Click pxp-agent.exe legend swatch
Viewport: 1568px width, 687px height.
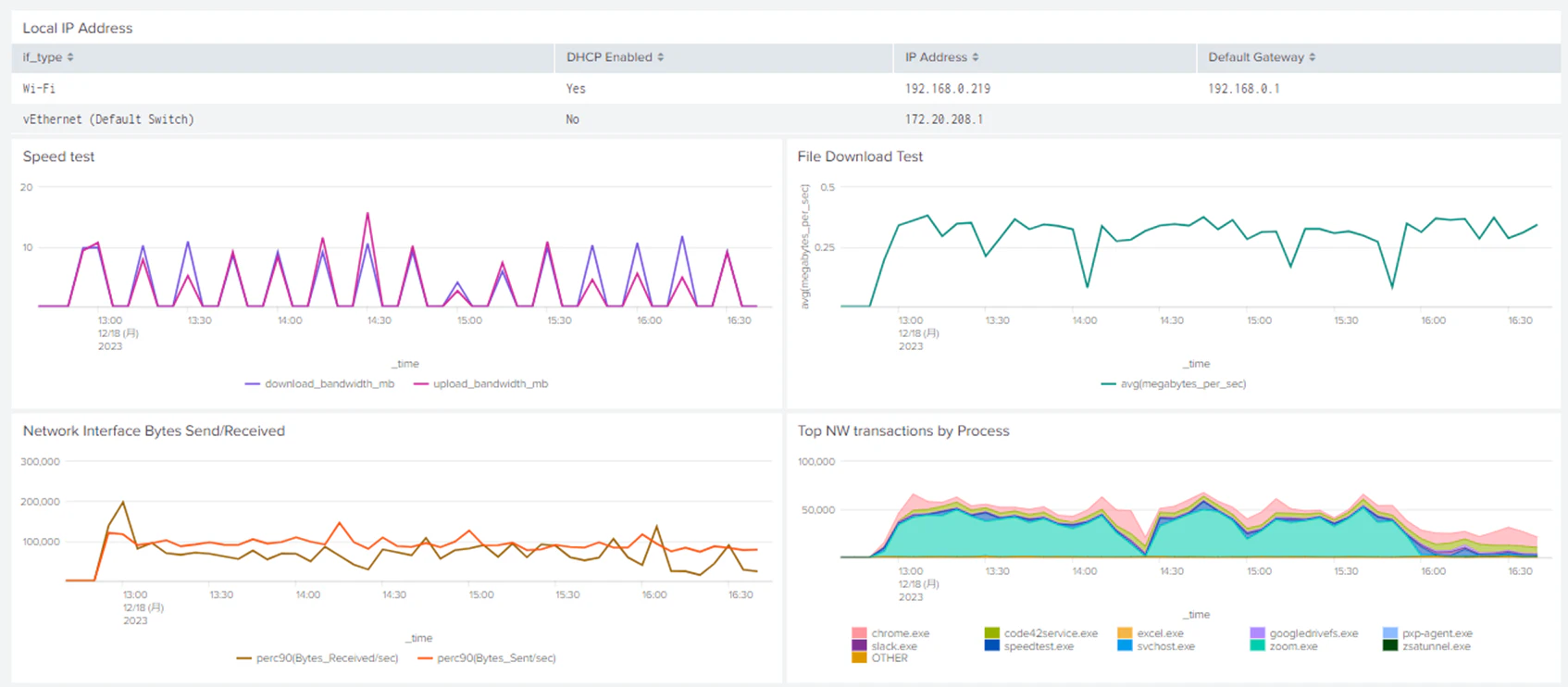pos(1390,633)
